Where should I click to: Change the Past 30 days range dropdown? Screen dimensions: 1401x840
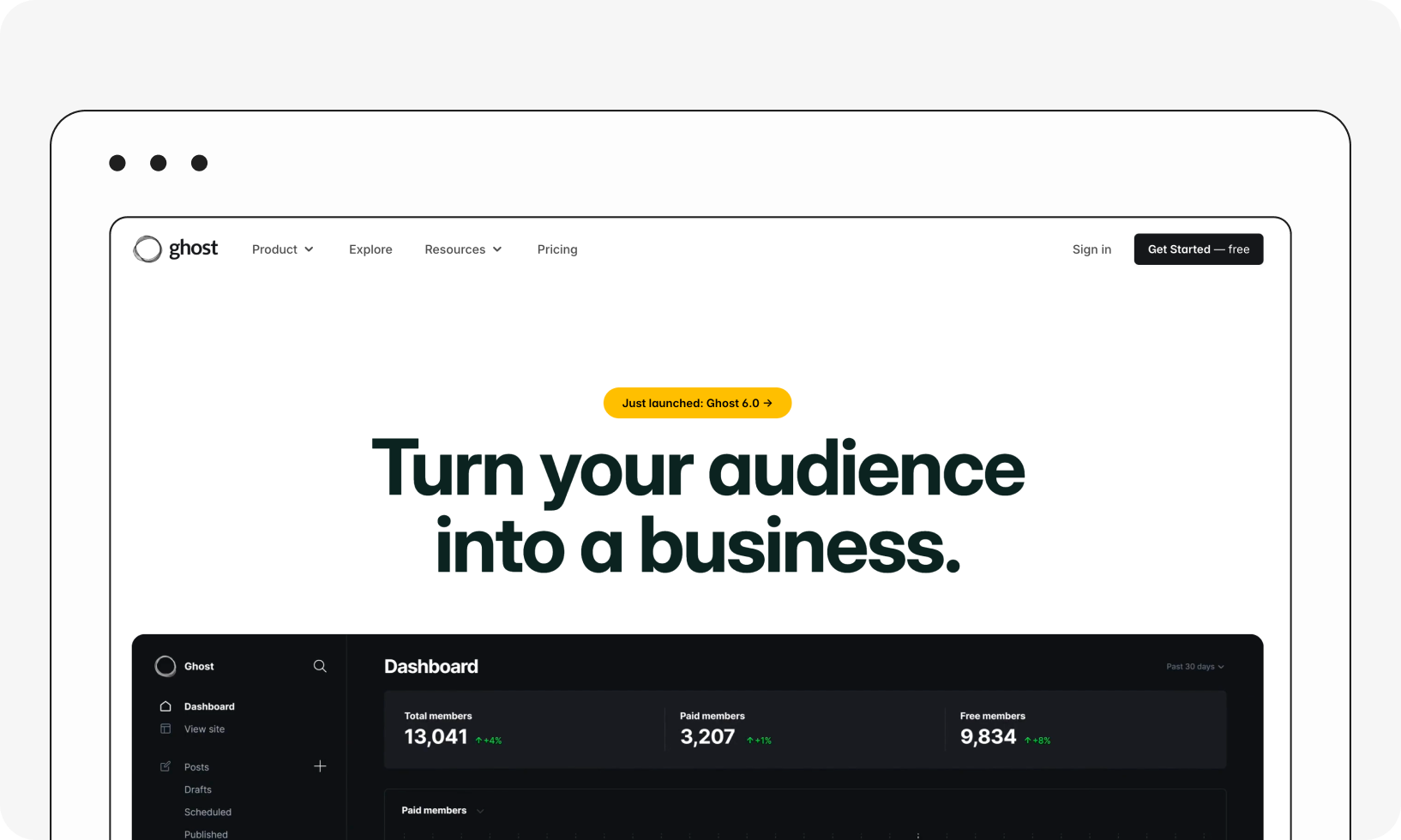1195,666
